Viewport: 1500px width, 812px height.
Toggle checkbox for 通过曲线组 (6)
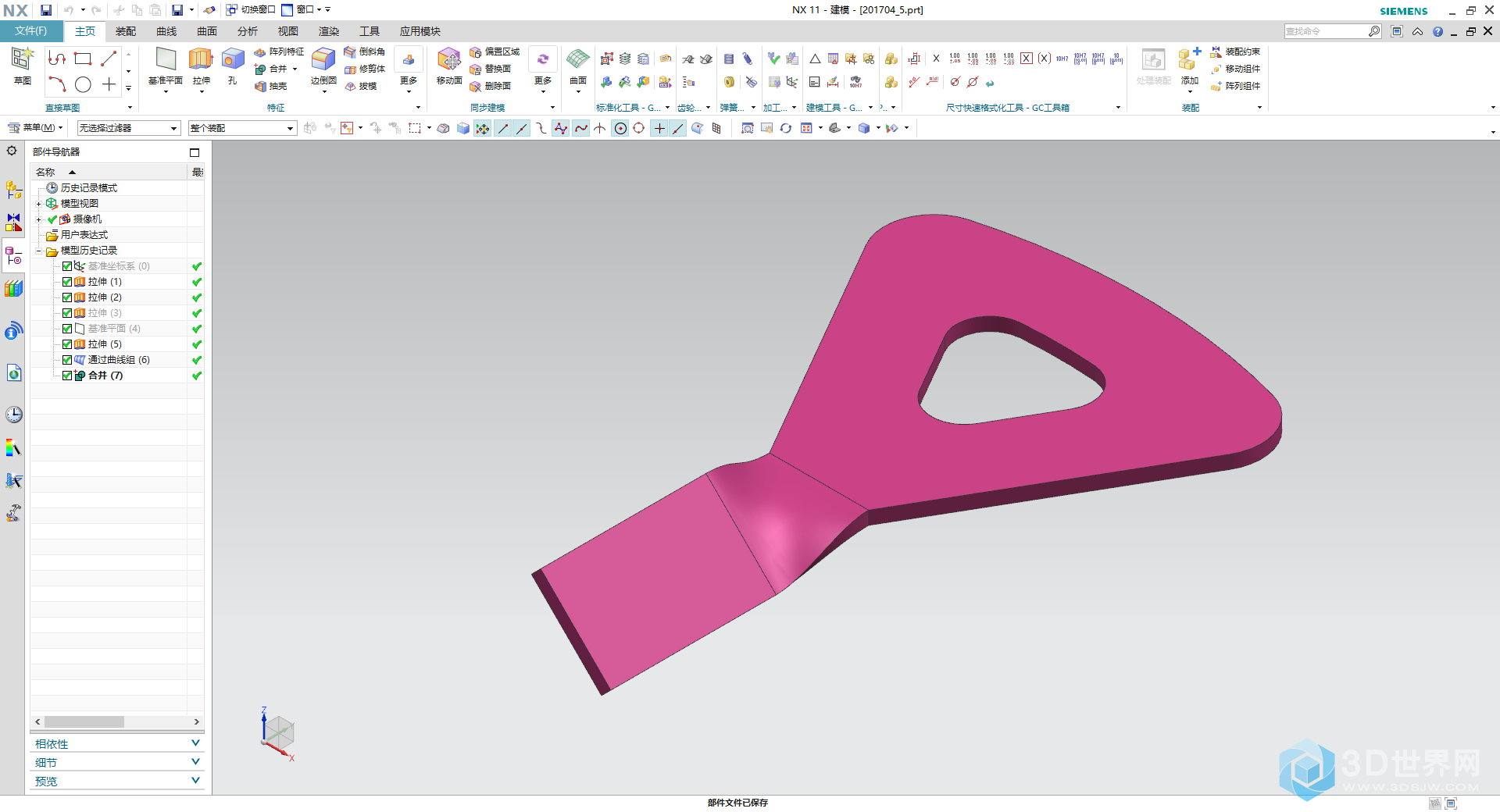pos(67,360)
